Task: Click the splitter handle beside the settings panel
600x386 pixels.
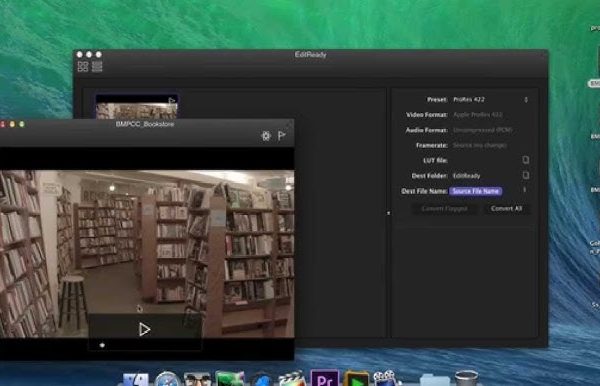Action: pos(388,213)
